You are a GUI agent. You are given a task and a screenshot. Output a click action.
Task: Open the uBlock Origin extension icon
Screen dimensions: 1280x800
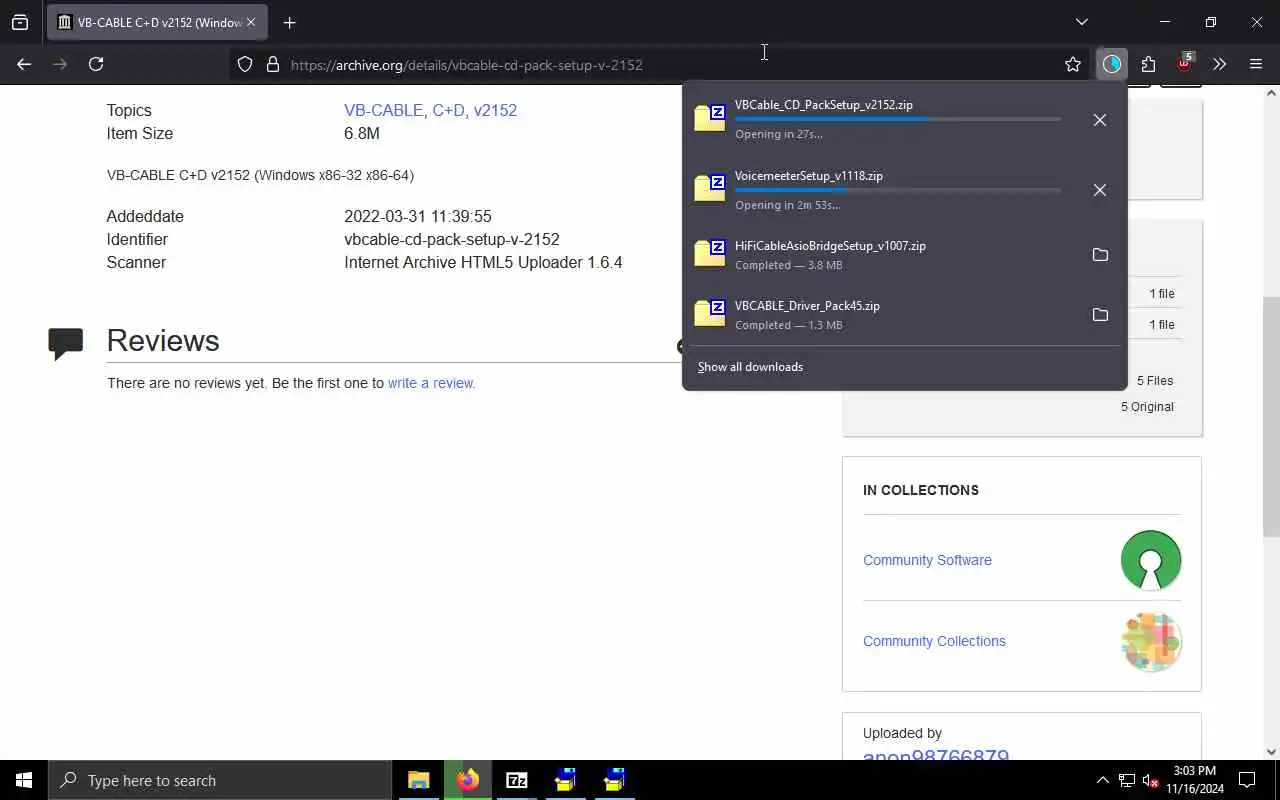[1184, 63]
